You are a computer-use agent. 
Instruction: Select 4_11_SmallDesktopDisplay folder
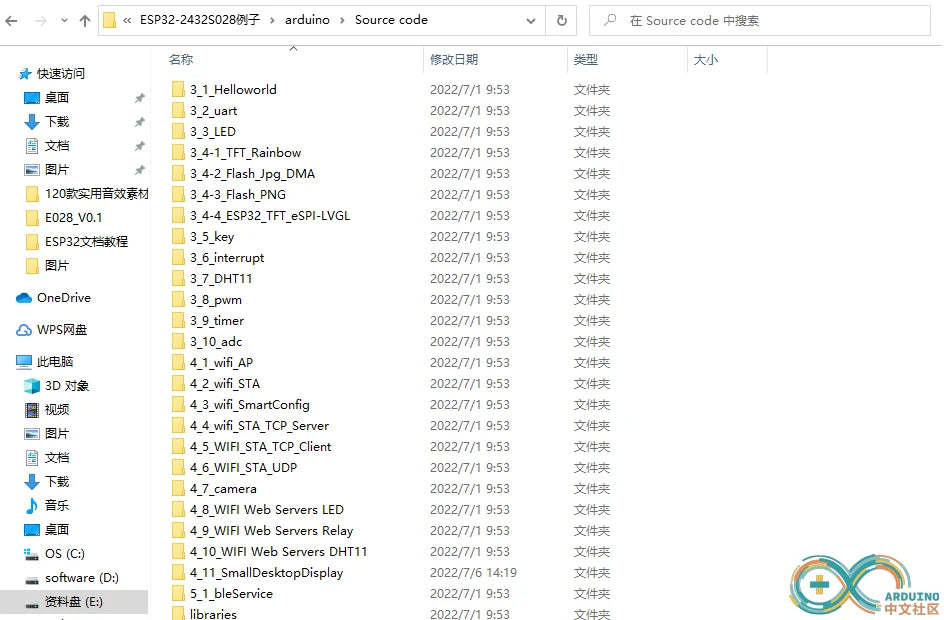(x=266, y=573)
